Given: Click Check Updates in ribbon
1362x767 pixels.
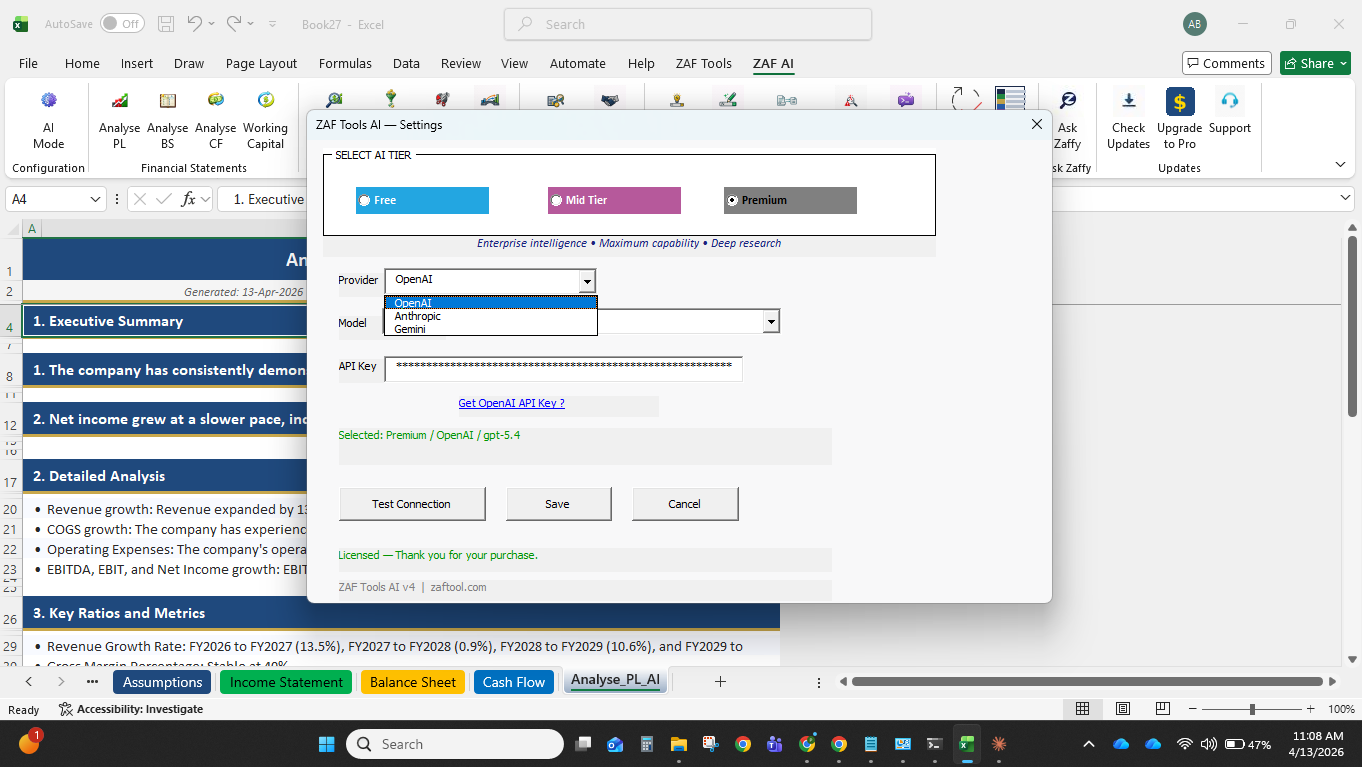Looking at the screenshot, I should tap(1128, 119).
